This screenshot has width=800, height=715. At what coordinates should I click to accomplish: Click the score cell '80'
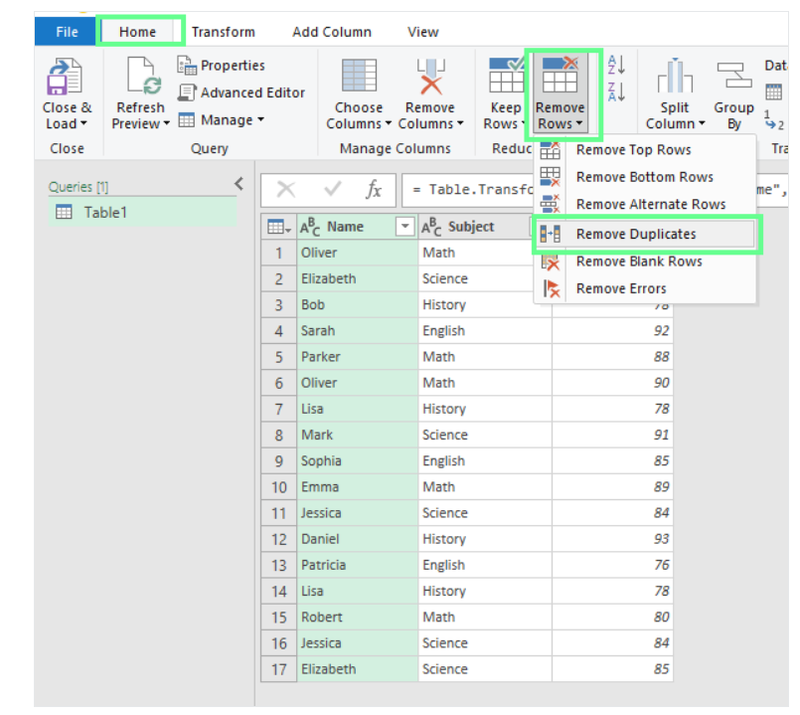612,617
